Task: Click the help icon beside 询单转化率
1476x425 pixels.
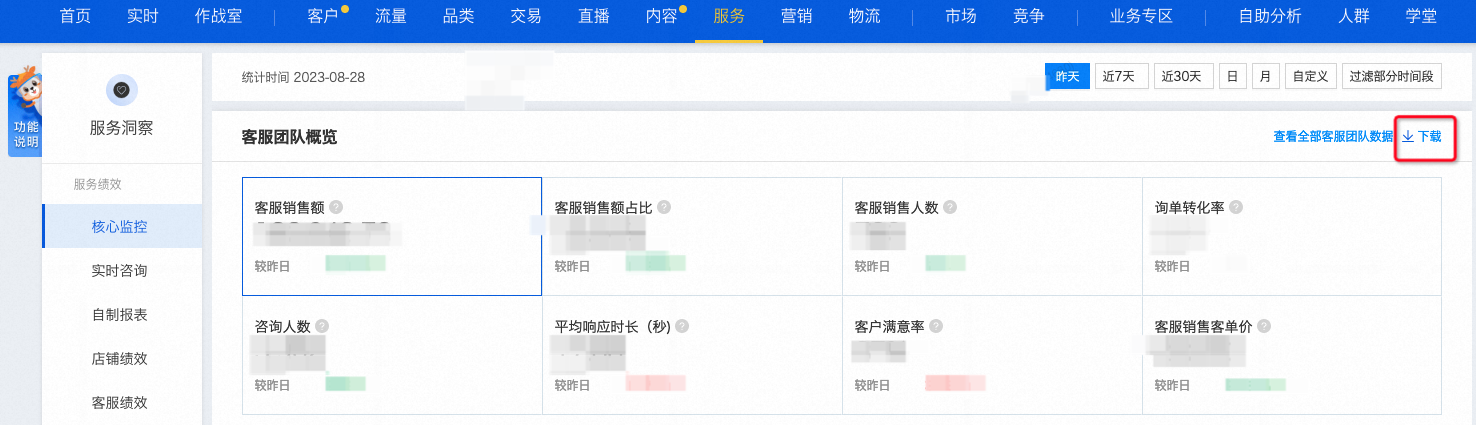Action: pyautogui.click(x=1236, y=207)
